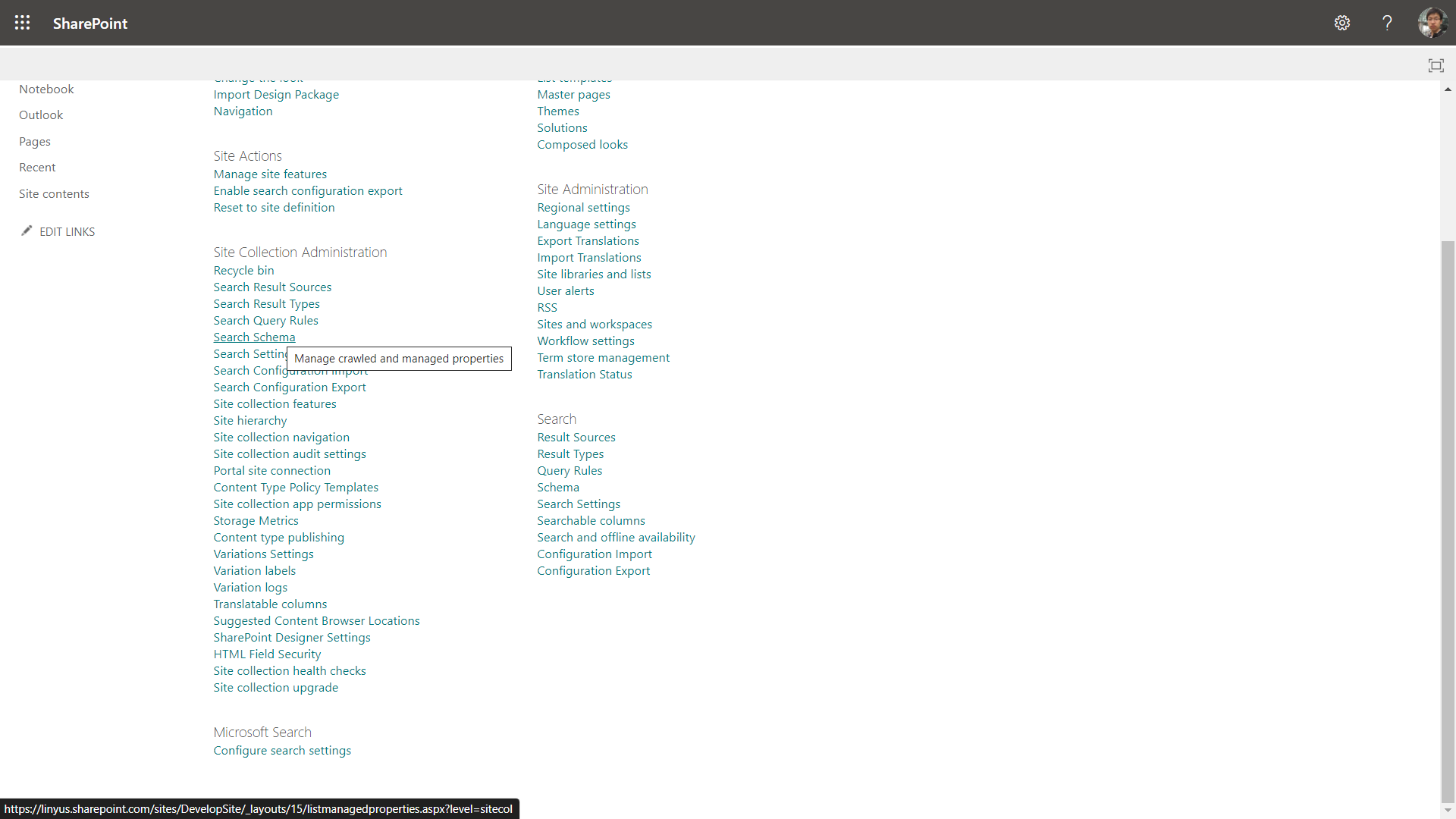
Task: Open the Recycle bin link
Action: [x=243, y=271]
